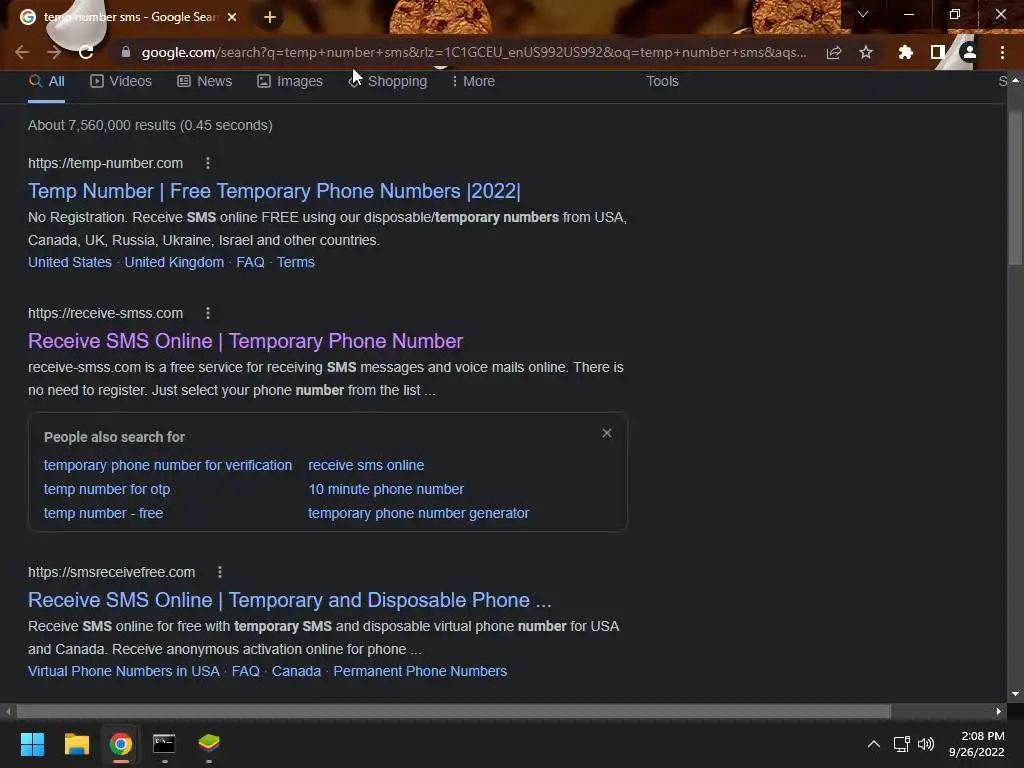
Task: Open the Terms sitelink
Action: tap(296, 262)
